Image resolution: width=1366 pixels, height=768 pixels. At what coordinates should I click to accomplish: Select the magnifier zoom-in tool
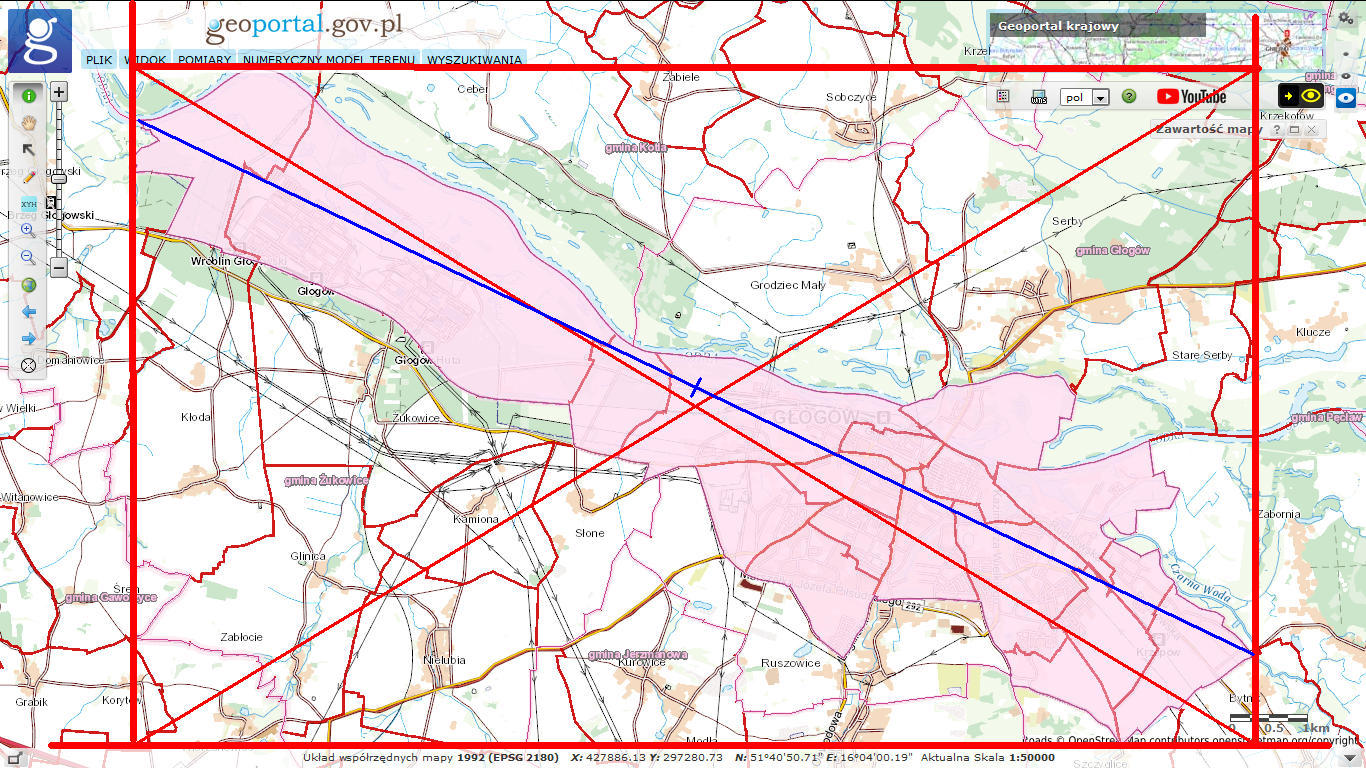[28, 230]
